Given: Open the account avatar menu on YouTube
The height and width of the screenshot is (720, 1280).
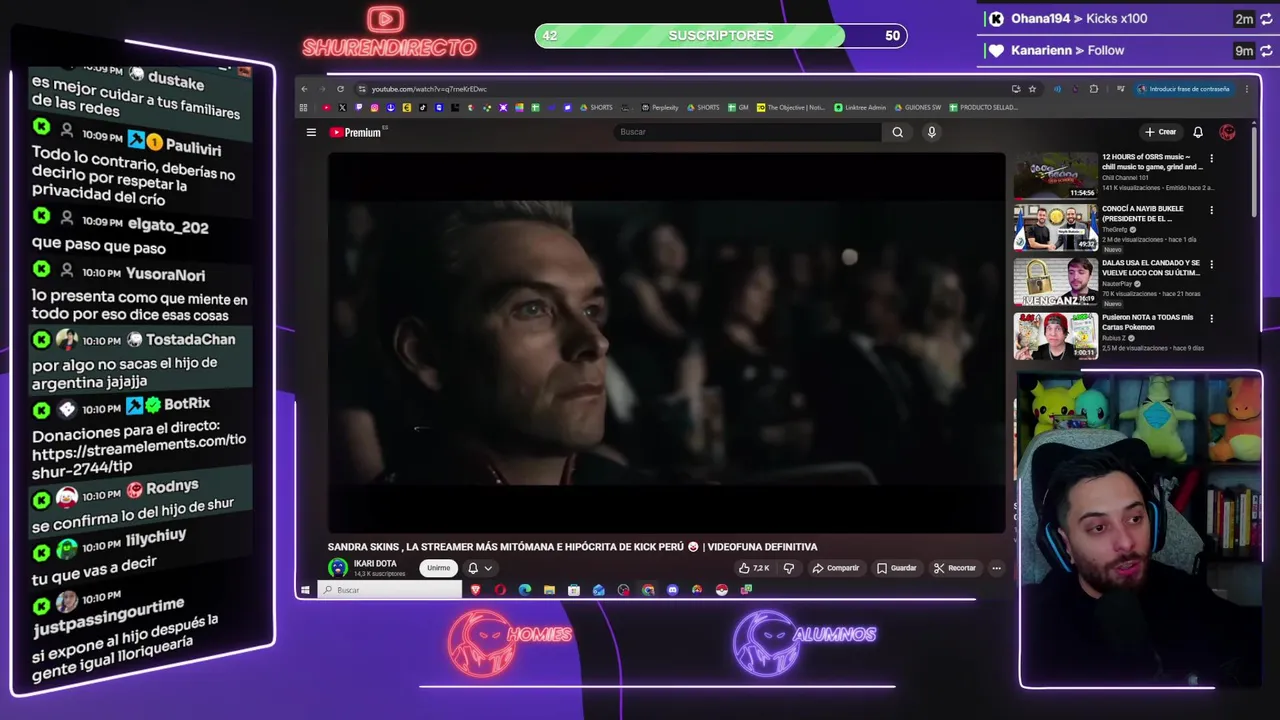Looking at the screenshot, I should pos(1227,132).
